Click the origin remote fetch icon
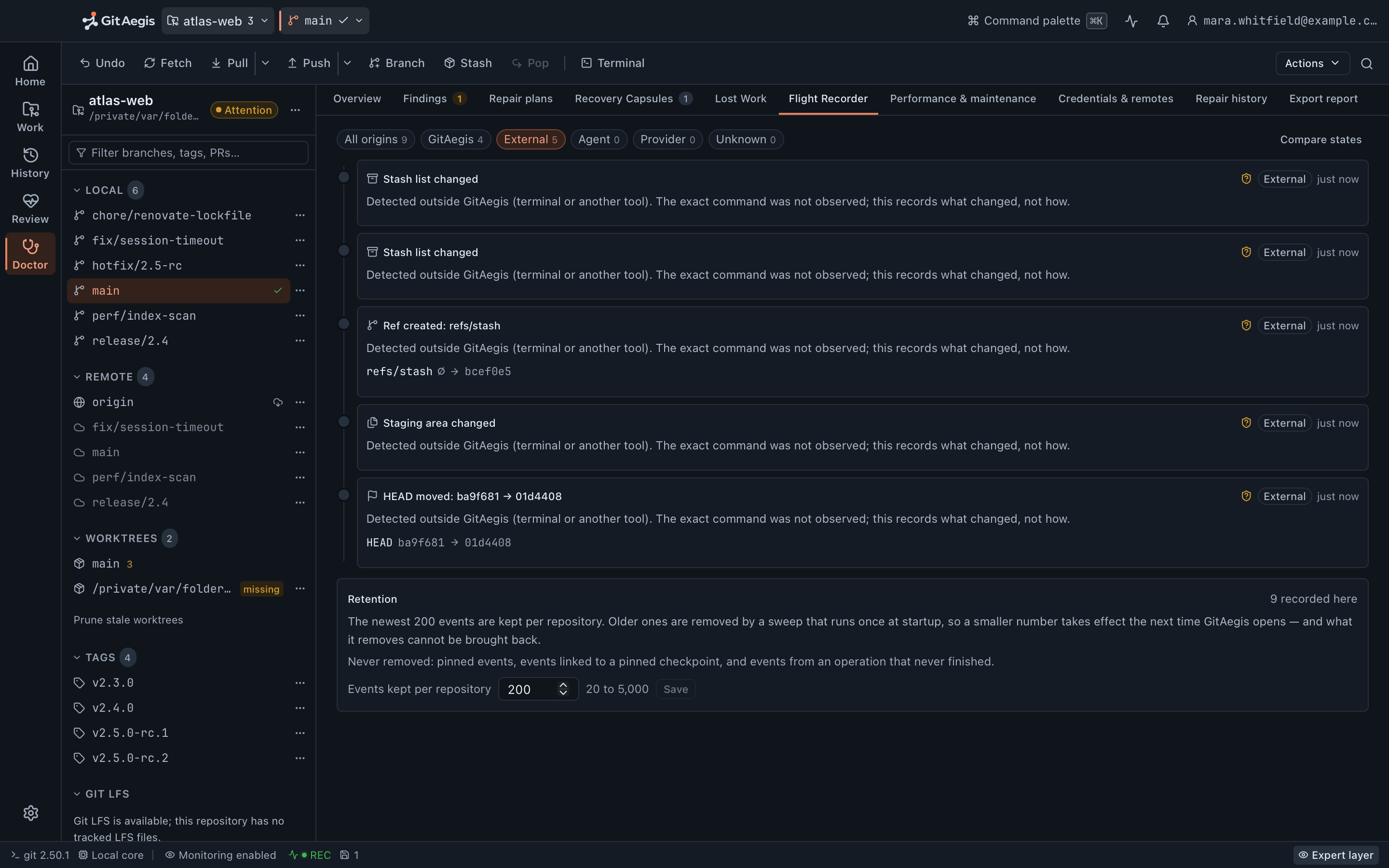1389x868 pixels. 278,403
